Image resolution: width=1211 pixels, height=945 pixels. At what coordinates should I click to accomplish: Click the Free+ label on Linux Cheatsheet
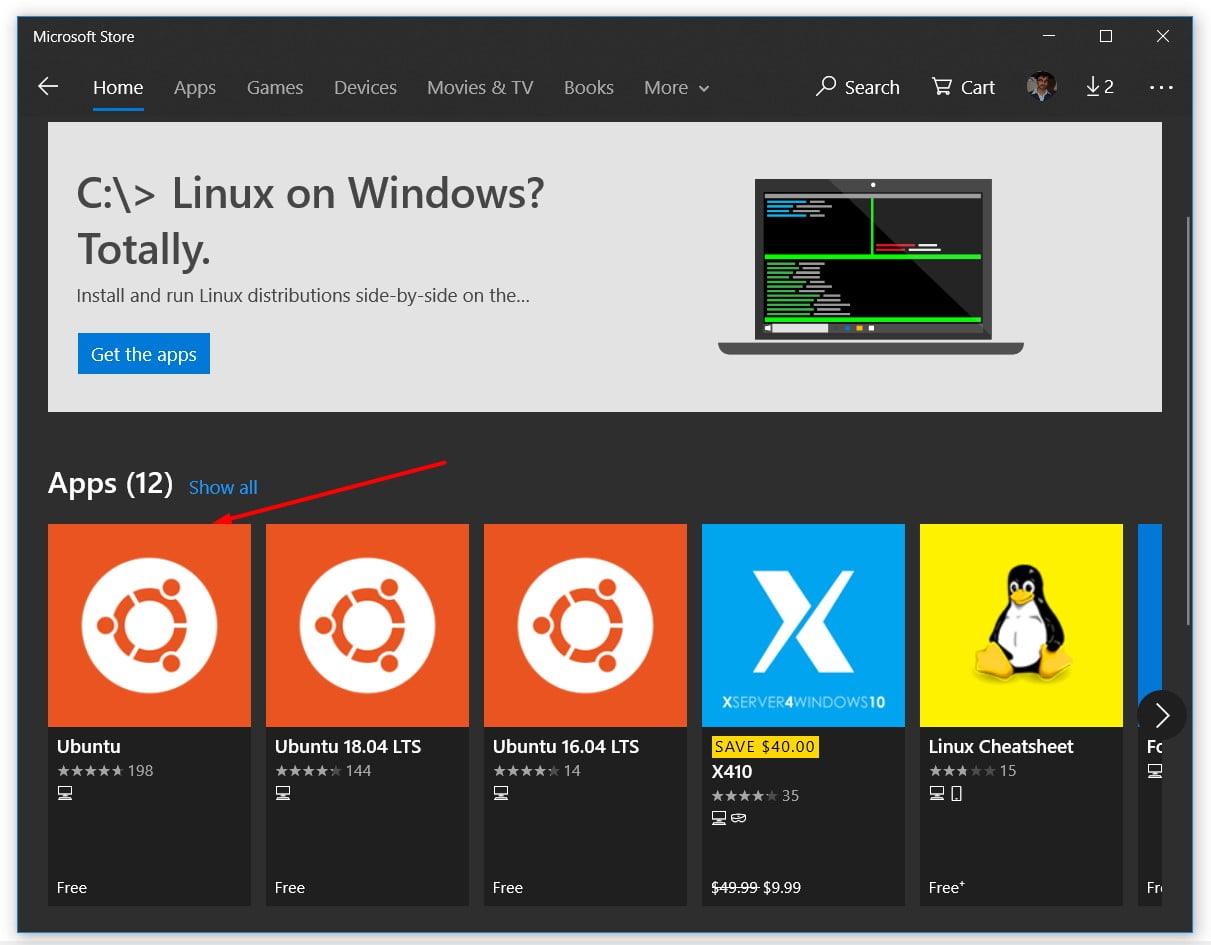(946, 887)
